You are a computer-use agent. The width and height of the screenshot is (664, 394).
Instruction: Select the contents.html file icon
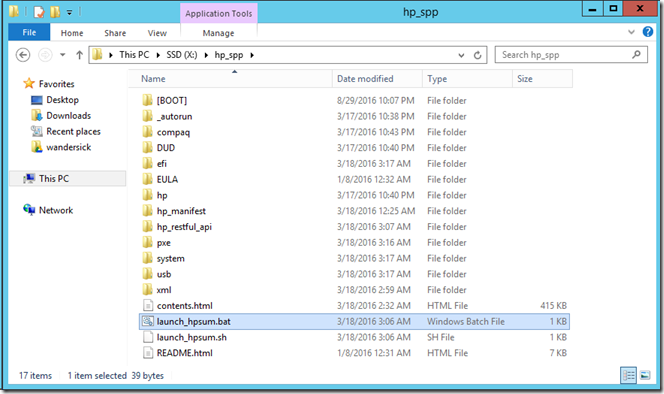pos(148,305)
